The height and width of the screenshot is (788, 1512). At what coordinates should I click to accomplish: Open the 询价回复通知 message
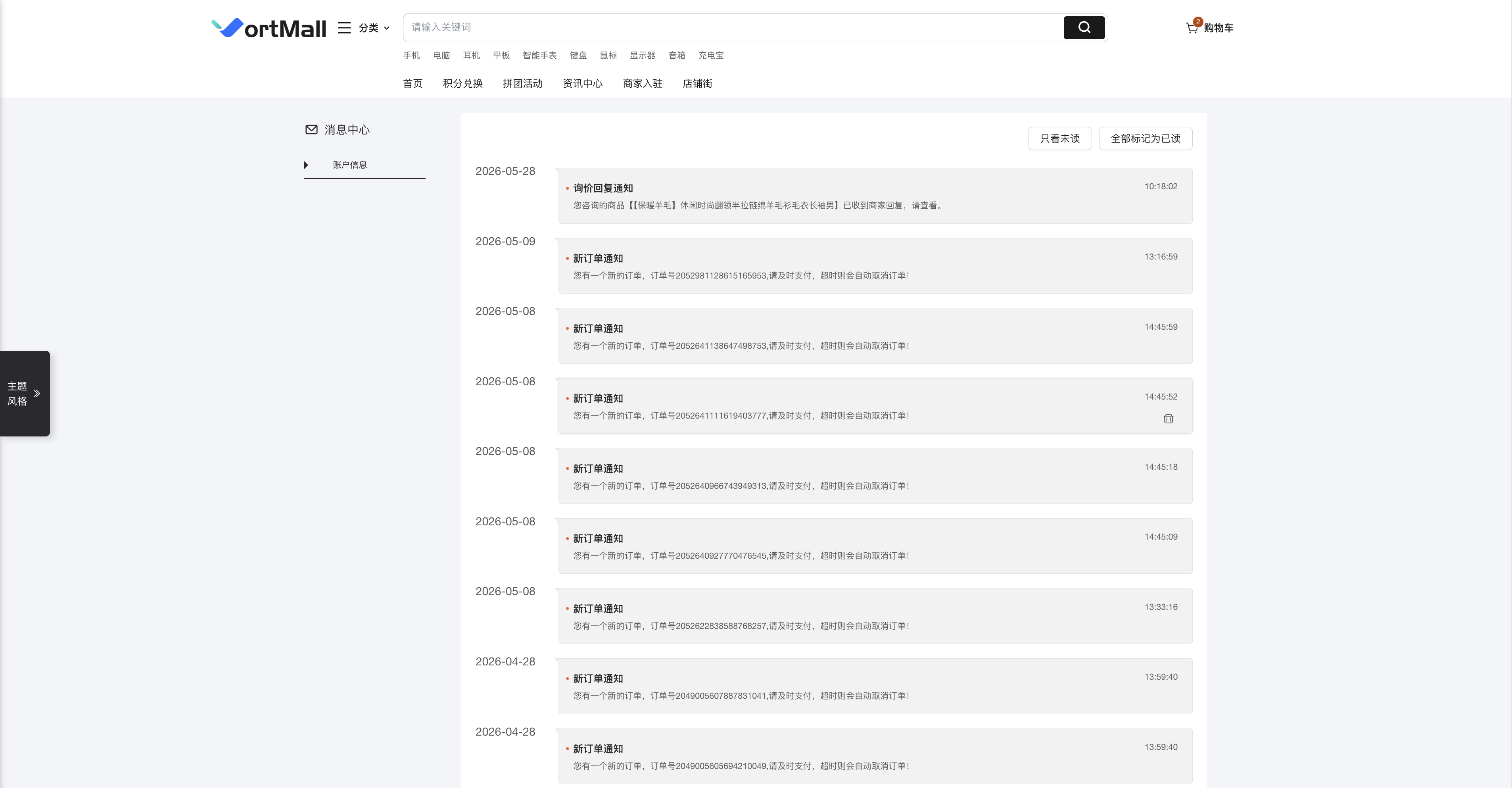[875, 196]
